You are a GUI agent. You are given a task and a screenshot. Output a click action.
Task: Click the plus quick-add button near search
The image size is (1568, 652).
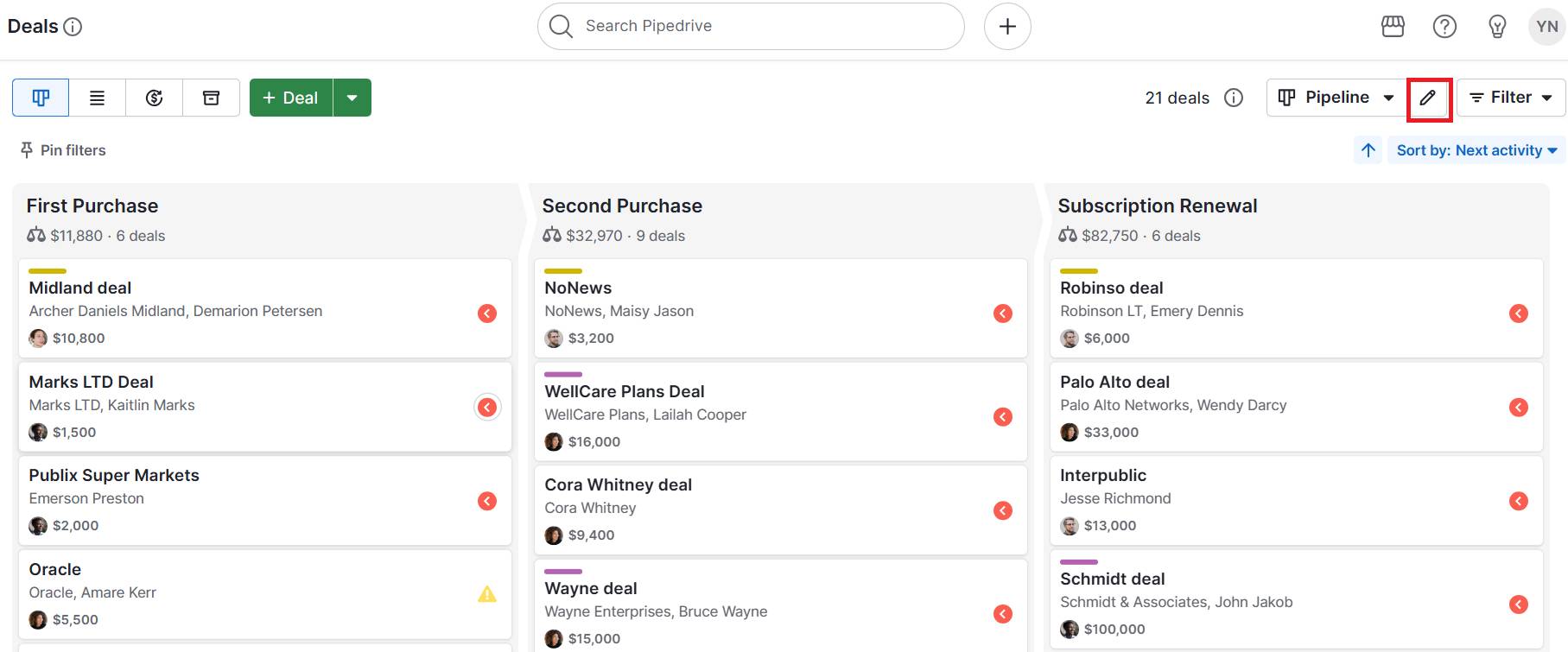(x=1007, y=27)
